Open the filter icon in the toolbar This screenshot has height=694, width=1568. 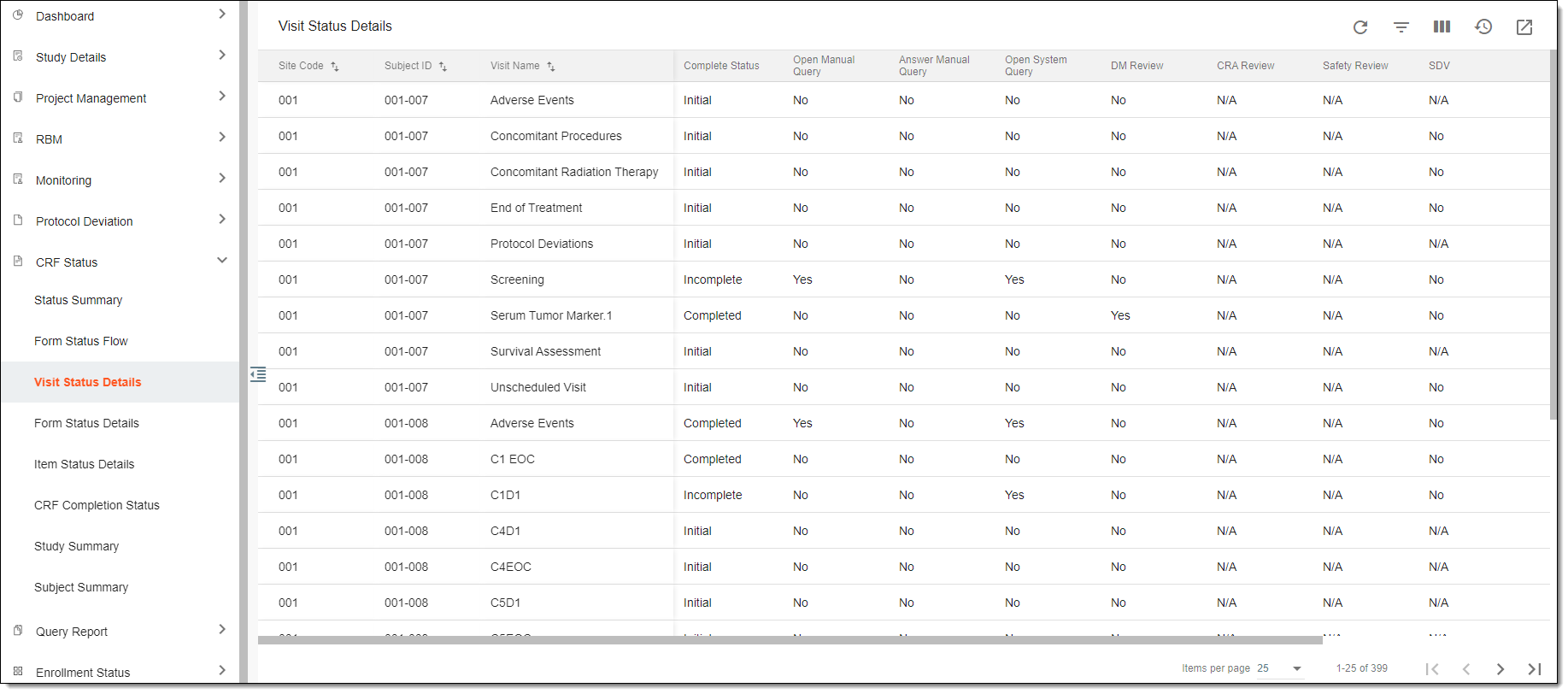point(1401,27)
